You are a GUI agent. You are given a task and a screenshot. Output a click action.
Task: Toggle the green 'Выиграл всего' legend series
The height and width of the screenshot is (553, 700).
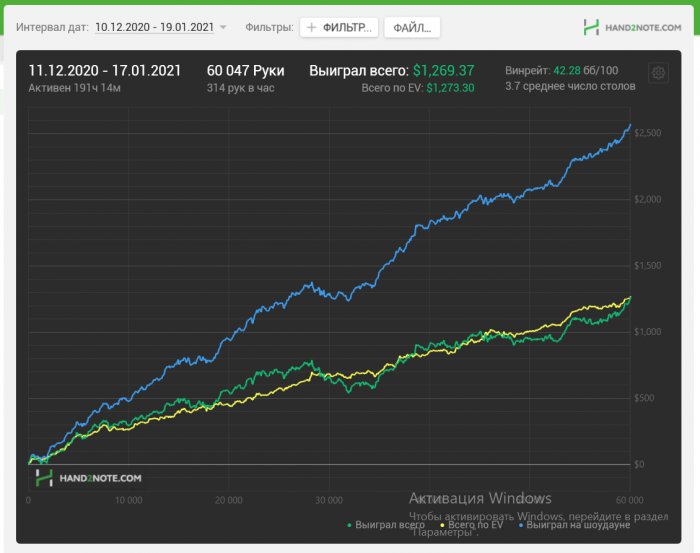pos(386,525)
